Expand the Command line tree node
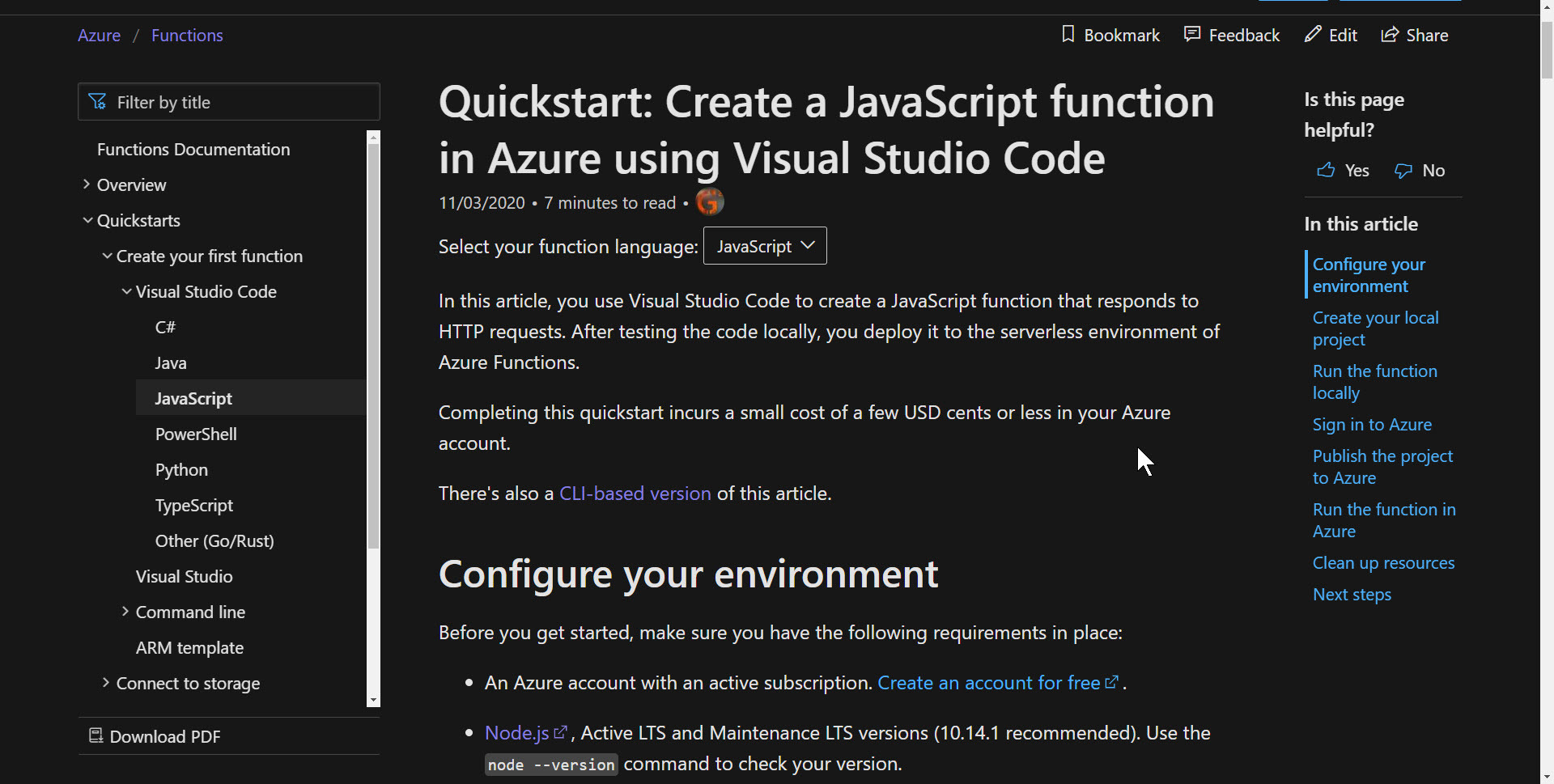Image resolution: width=1554 pixels, height=784 pixels. (x=125, y=612)
